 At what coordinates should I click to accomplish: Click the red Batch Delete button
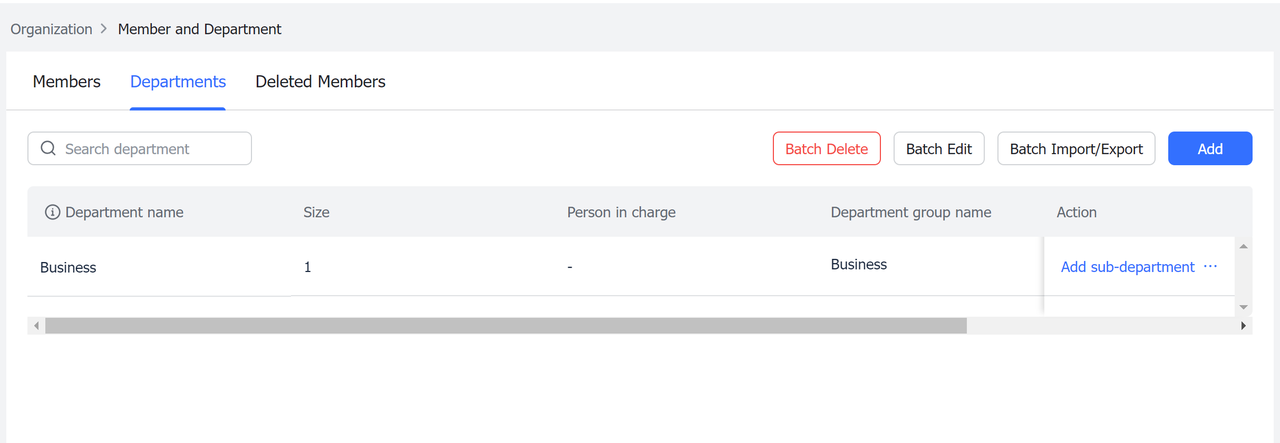(x=826, y=149)
